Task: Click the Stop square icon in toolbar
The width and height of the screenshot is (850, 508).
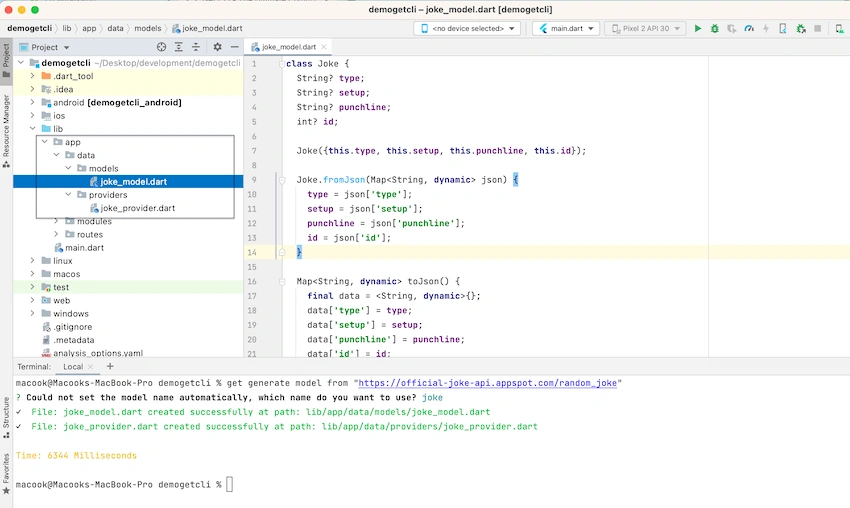Action: (x=817, y=28)
